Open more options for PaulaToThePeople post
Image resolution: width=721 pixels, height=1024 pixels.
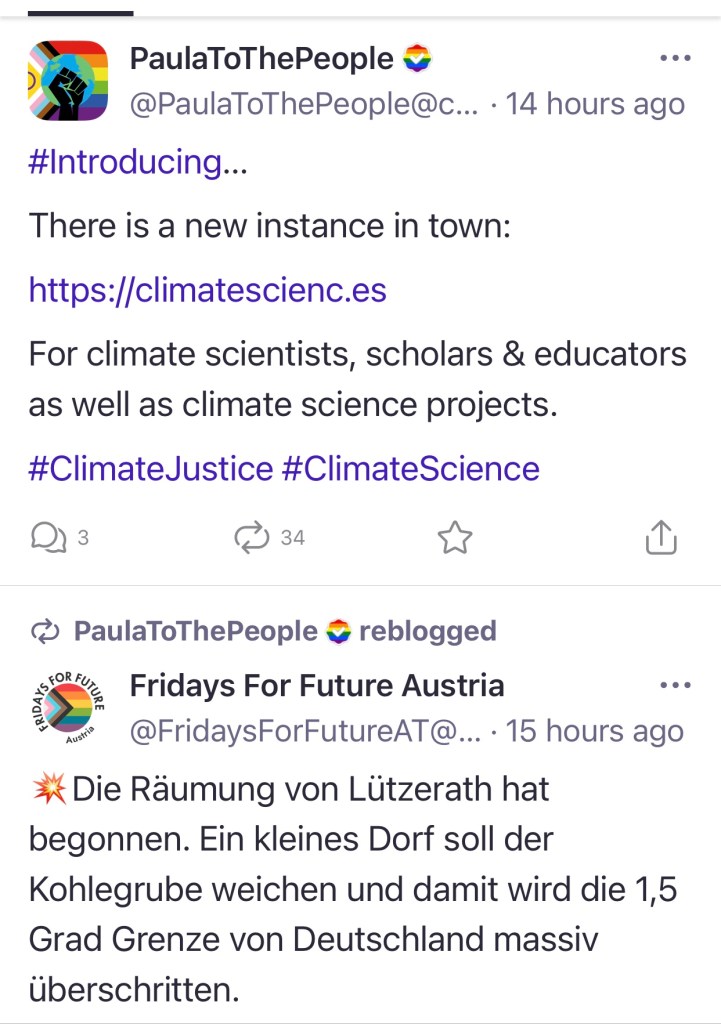676,59
